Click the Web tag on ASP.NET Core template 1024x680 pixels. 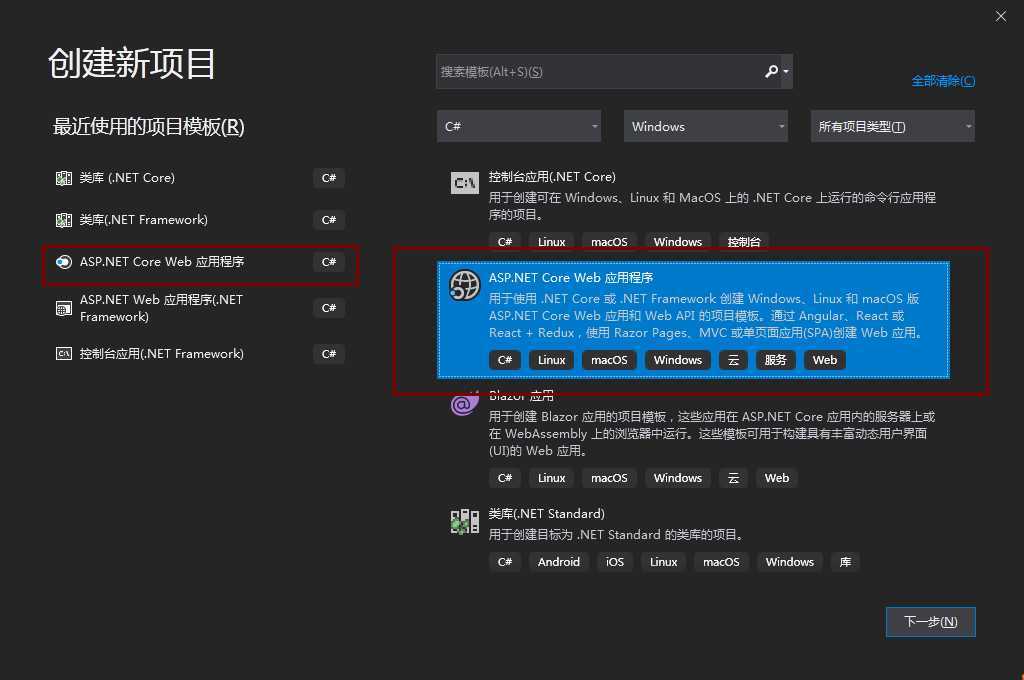825,360
